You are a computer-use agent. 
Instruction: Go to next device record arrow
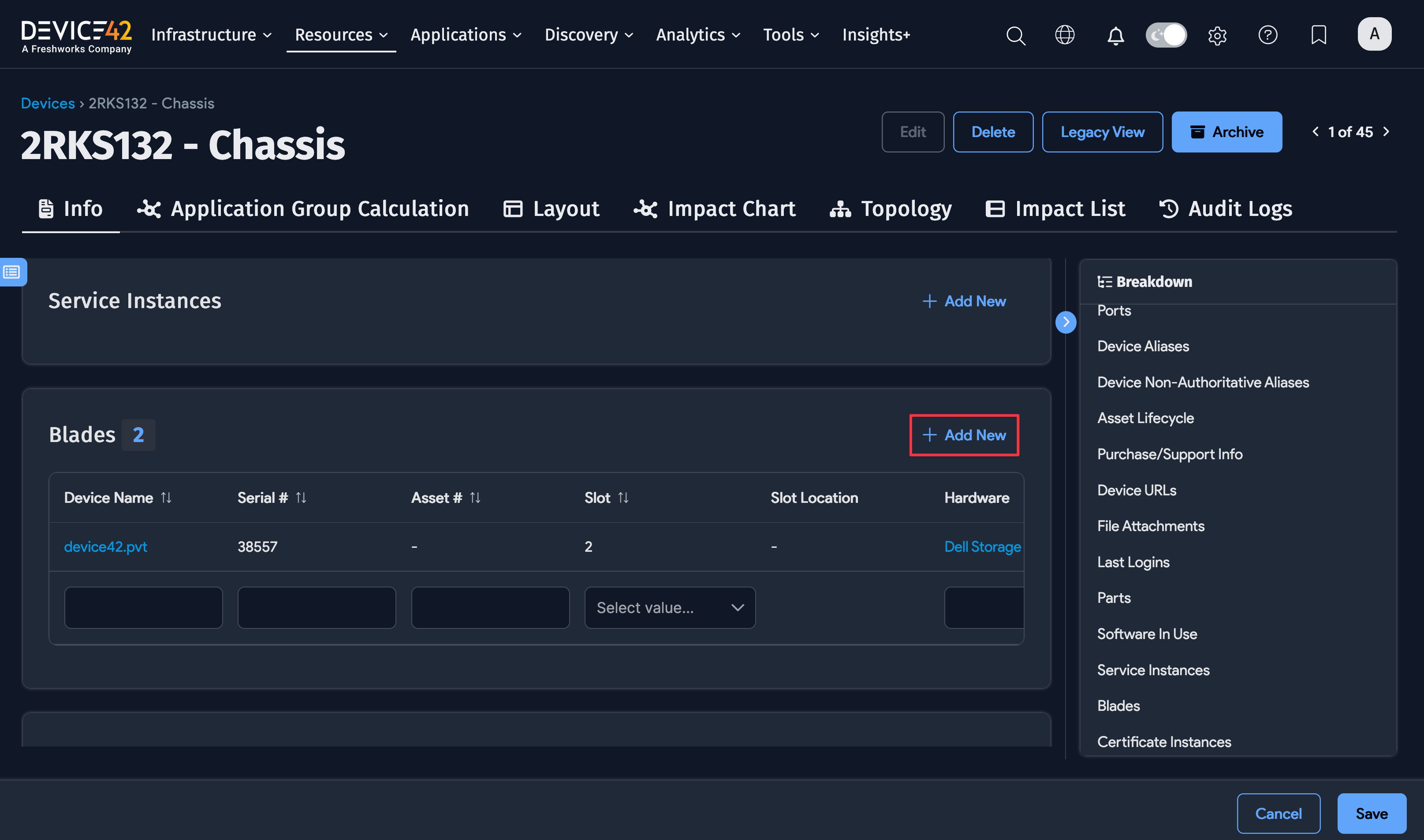coord(1386,132)
